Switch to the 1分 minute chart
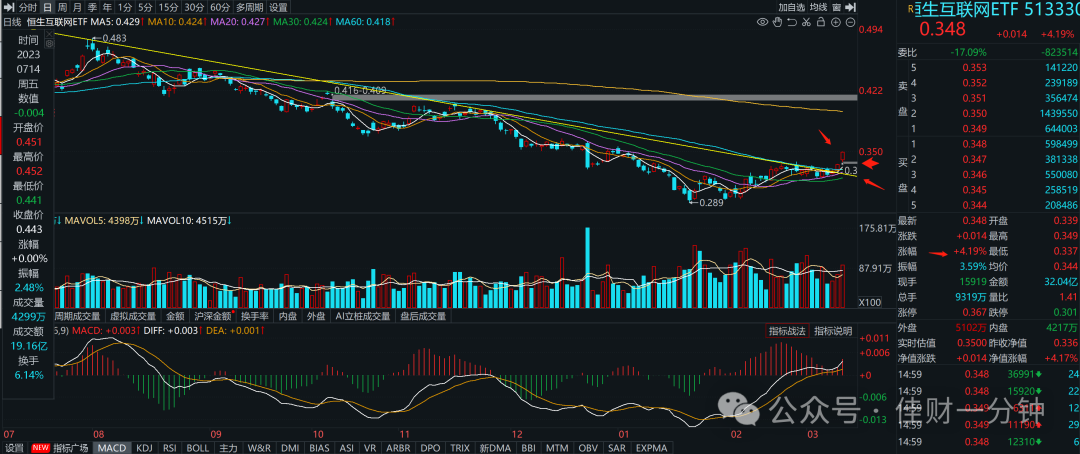 [x=124, y=8]
